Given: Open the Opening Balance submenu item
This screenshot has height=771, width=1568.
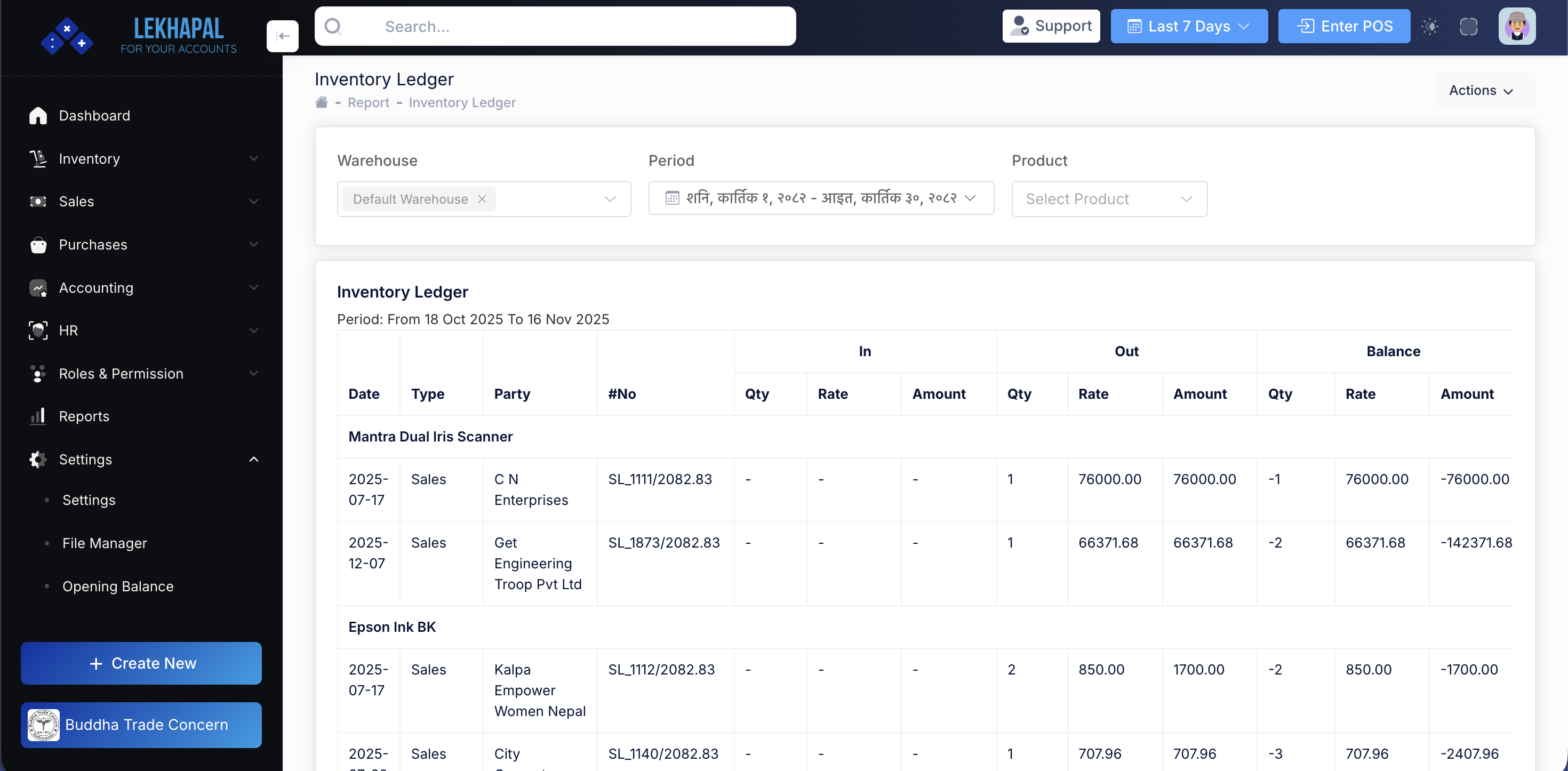Looking at the screenshot, I should tap(117, 586).
